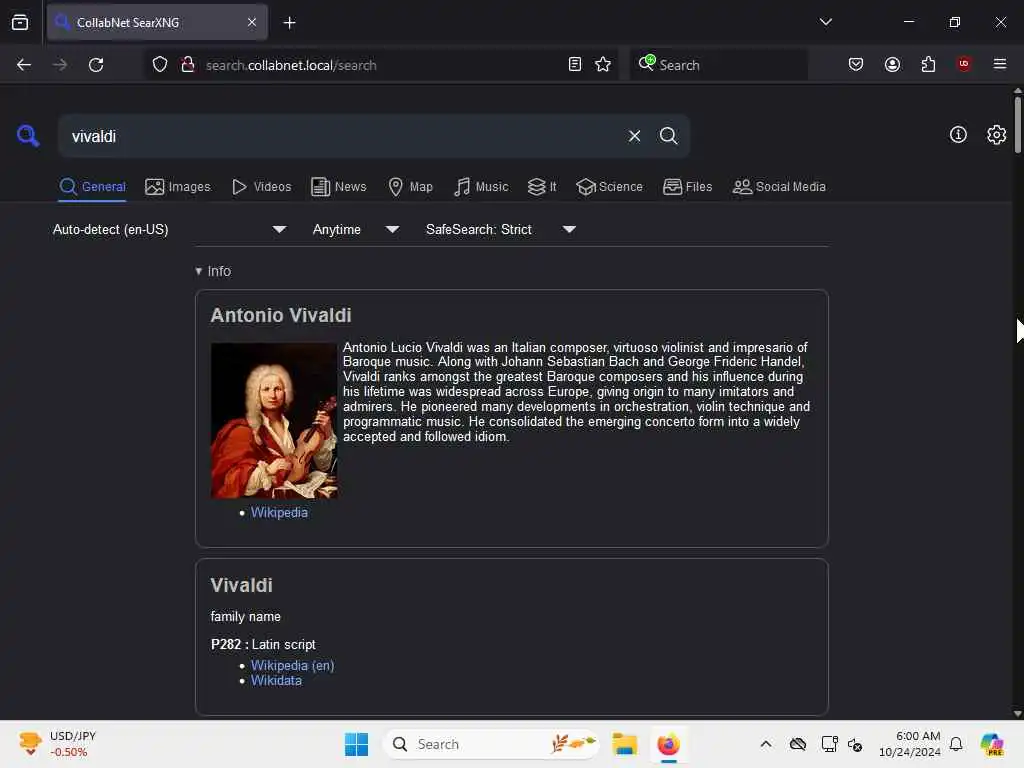Open the Firefox application menu
Viewport: 1024px width, 768px height.
pos(999,64)
